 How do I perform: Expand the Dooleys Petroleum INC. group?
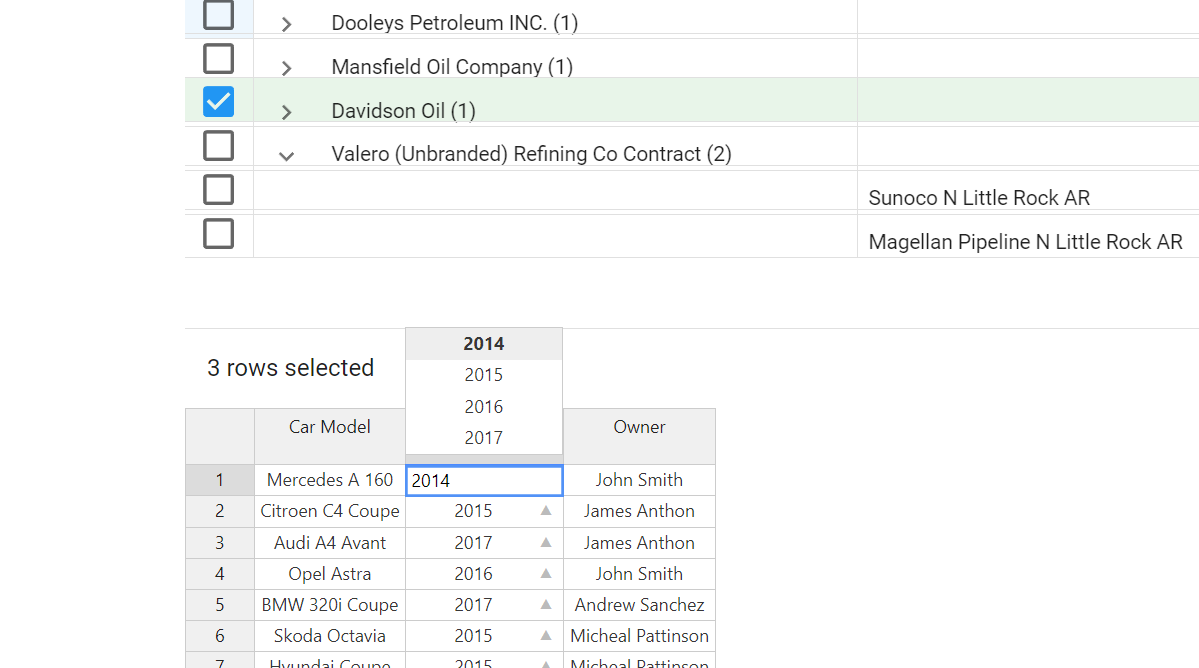point(287,24)
